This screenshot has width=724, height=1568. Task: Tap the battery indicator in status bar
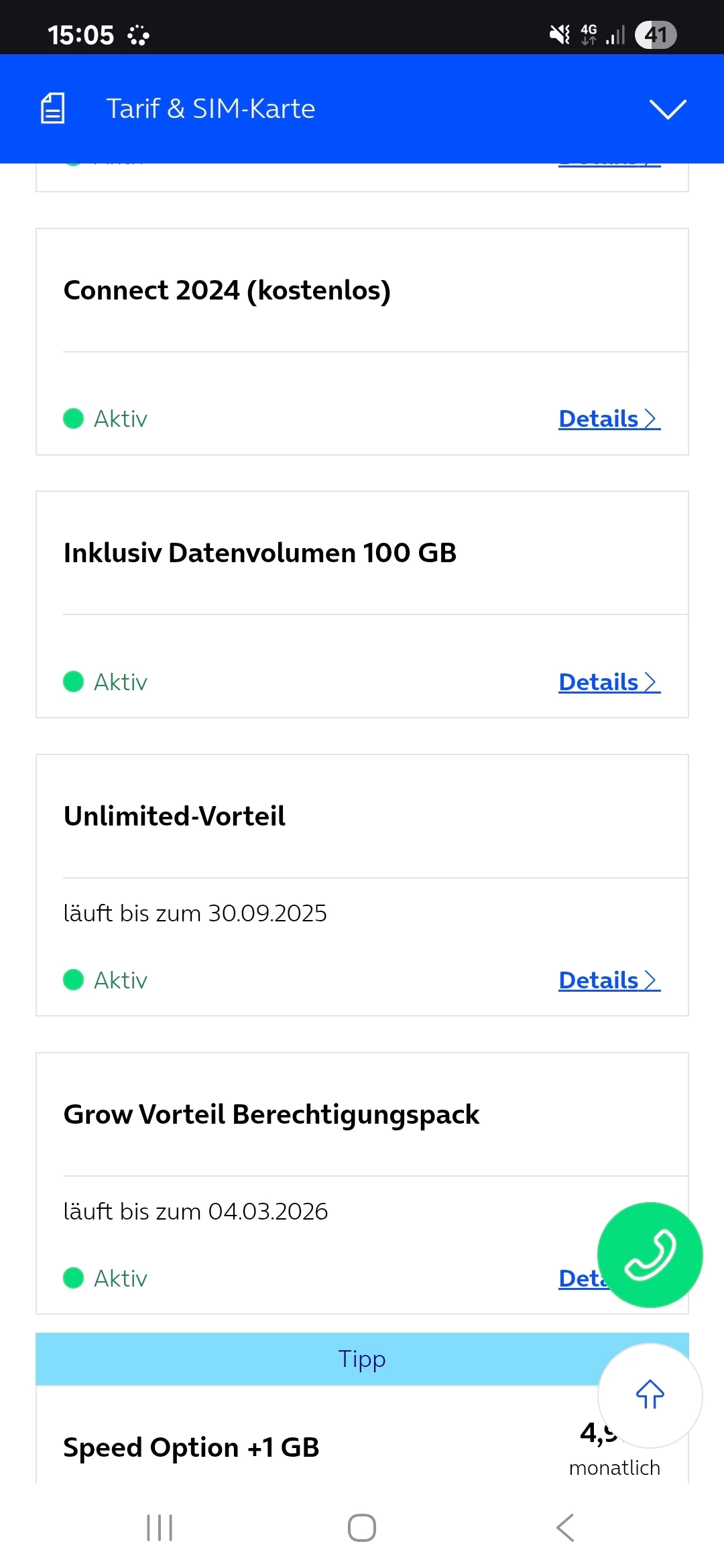(x=655, y=35)
